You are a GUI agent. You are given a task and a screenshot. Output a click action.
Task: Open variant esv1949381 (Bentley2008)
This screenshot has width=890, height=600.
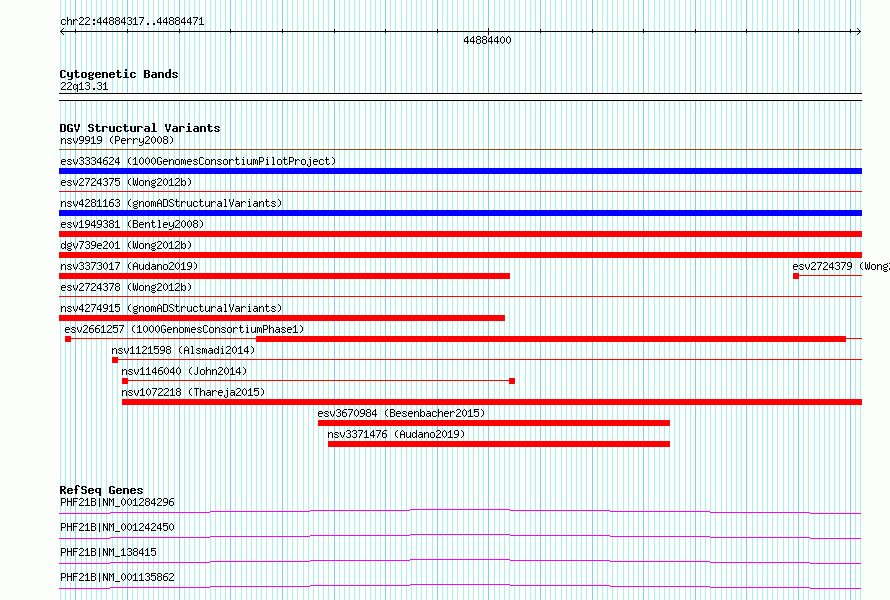pos(132,224)
